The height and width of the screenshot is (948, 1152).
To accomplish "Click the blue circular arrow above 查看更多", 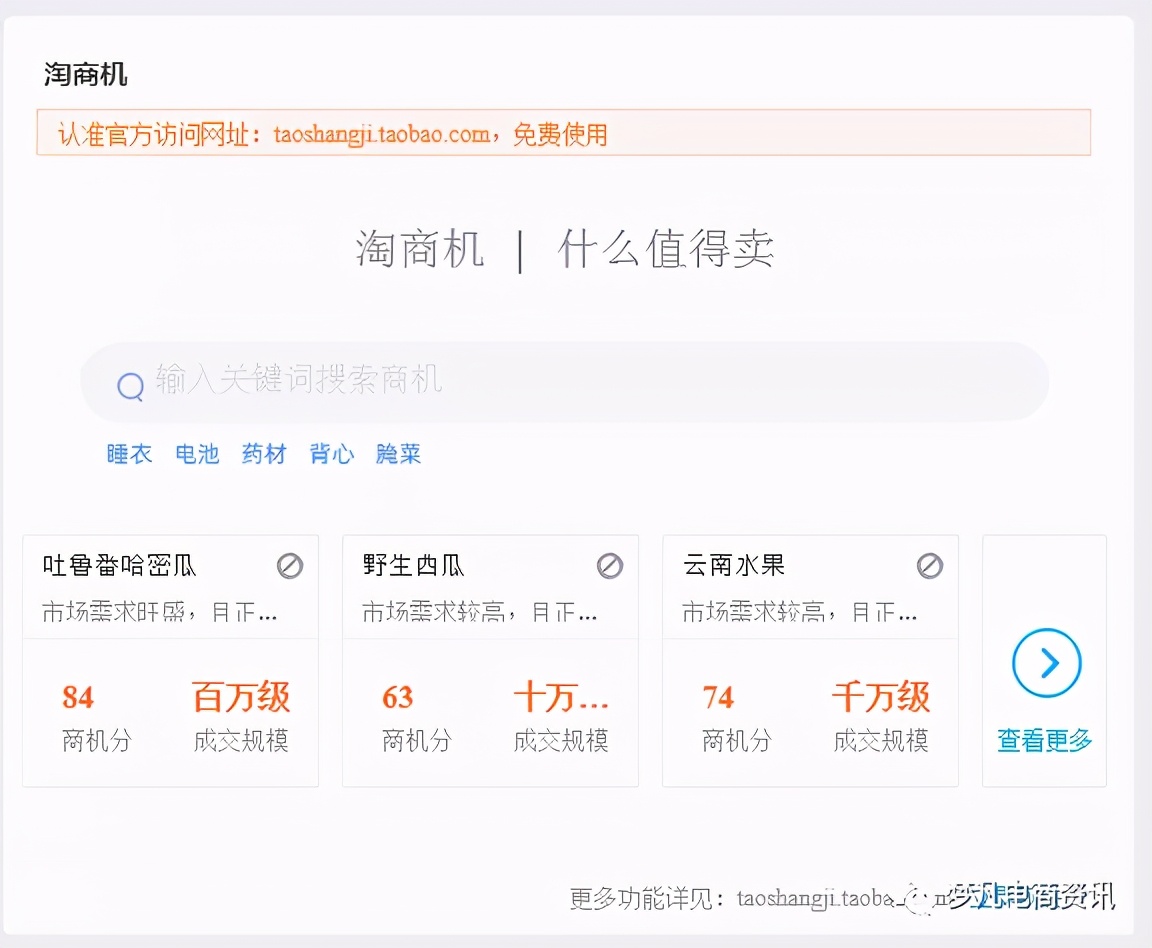I will coord(1044,662).
